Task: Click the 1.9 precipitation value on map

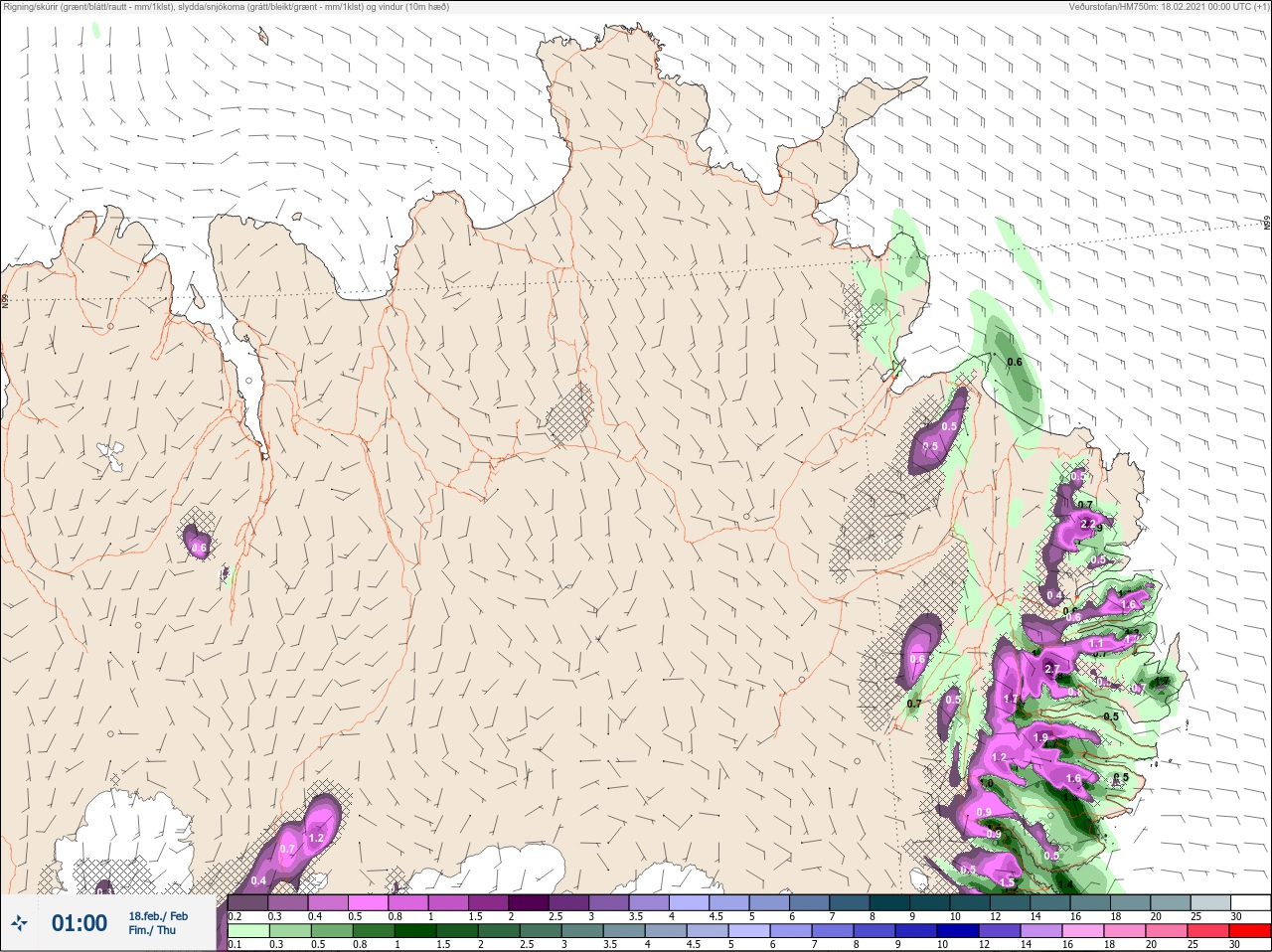Action: point(1040,737)
